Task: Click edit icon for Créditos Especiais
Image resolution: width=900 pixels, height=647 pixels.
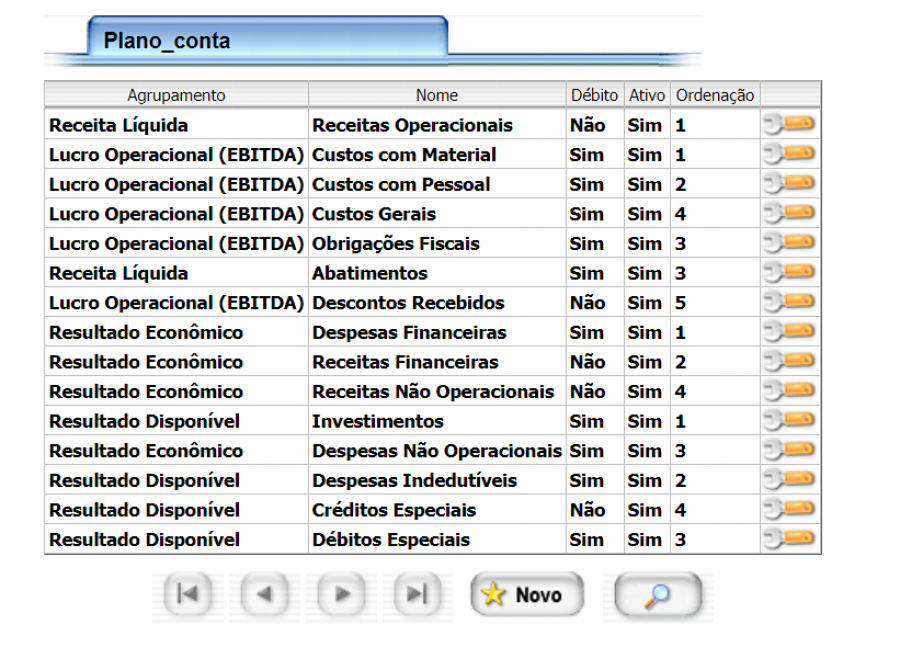Action: coord(789,510)
